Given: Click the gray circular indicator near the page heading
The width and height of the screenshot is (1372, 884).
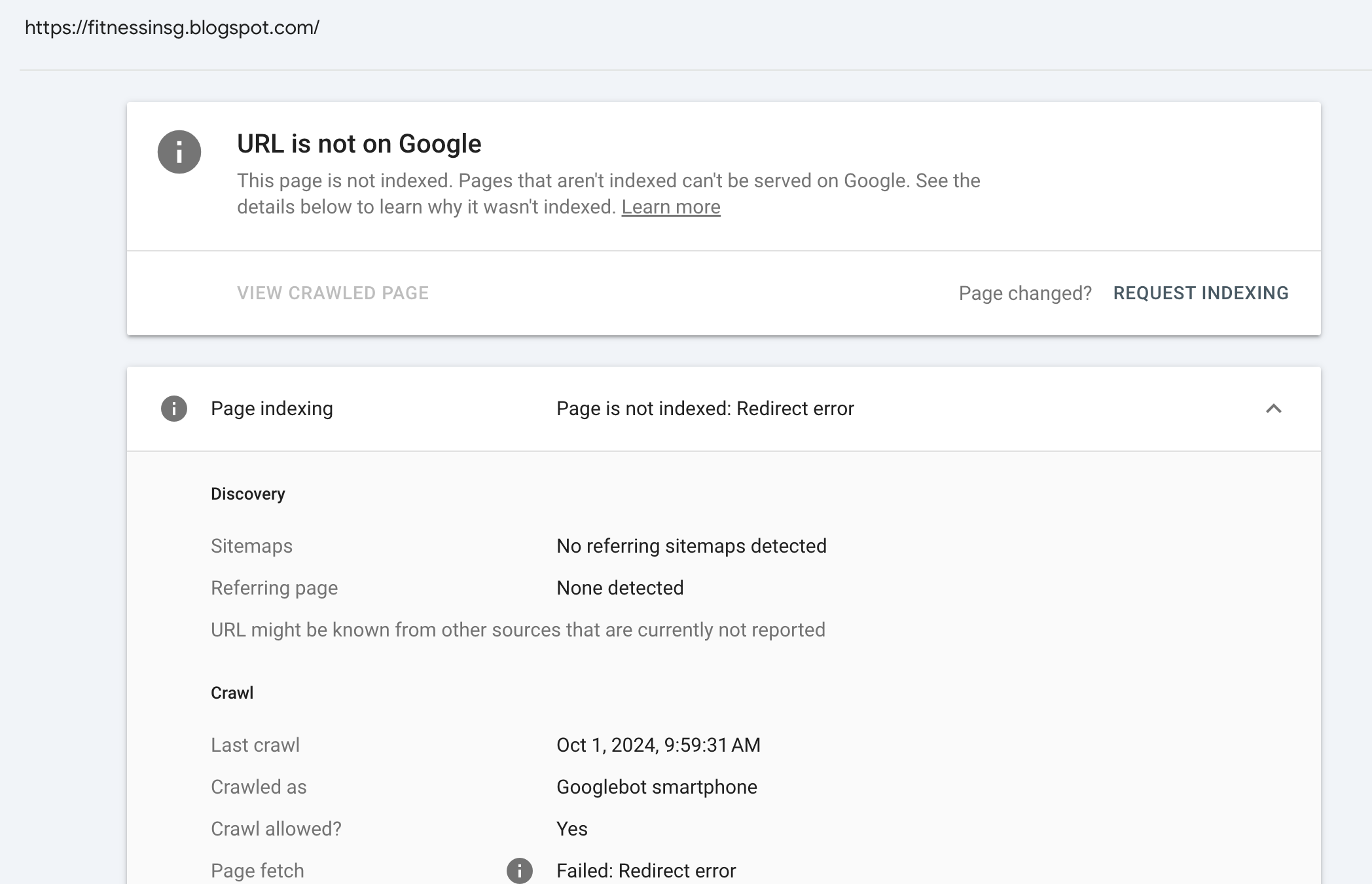Looking at the screenshot, I should pyautogui.click(x=178, y=152).
